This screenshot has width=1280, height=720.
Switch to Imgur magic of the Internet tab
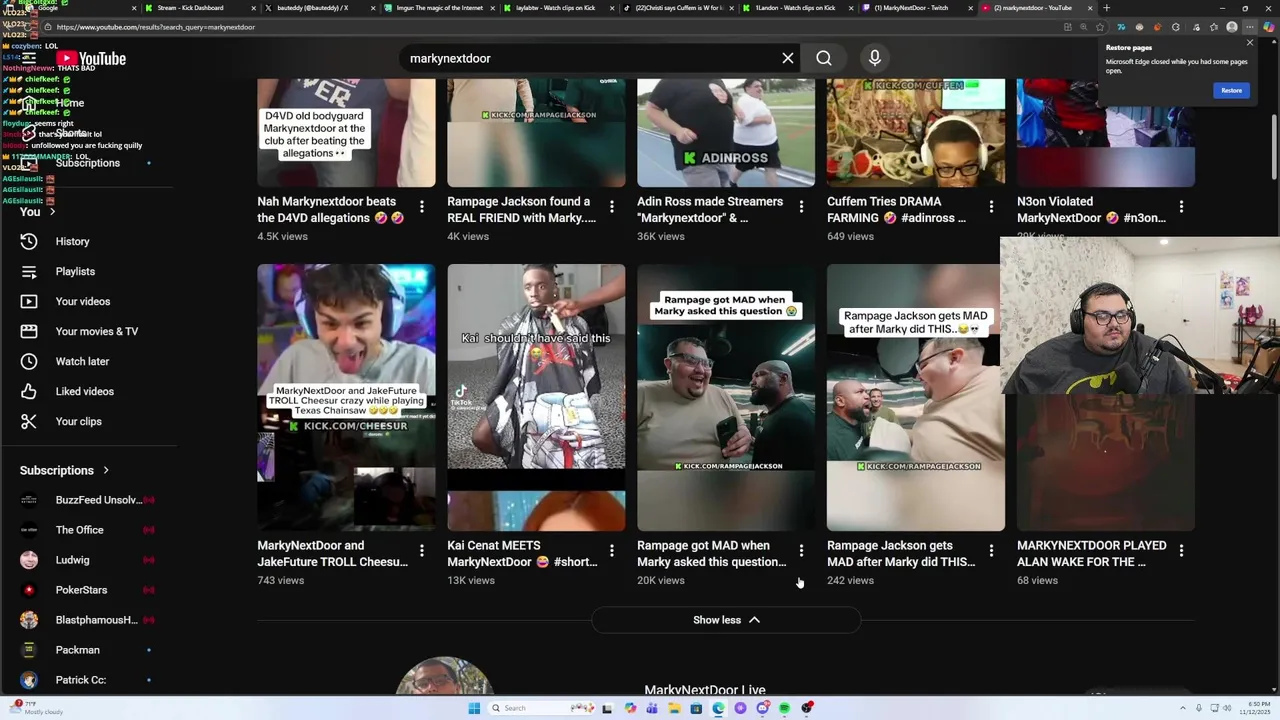click(440, 8)
